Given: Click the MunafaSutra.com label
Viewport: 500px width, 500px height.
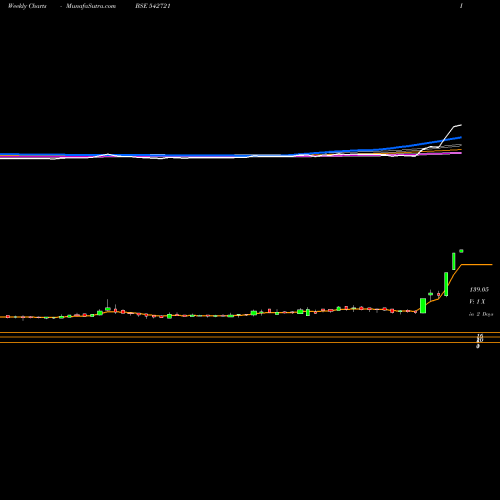Looking at the screenshot, I should pyautogui.click(x=91, y=6).
